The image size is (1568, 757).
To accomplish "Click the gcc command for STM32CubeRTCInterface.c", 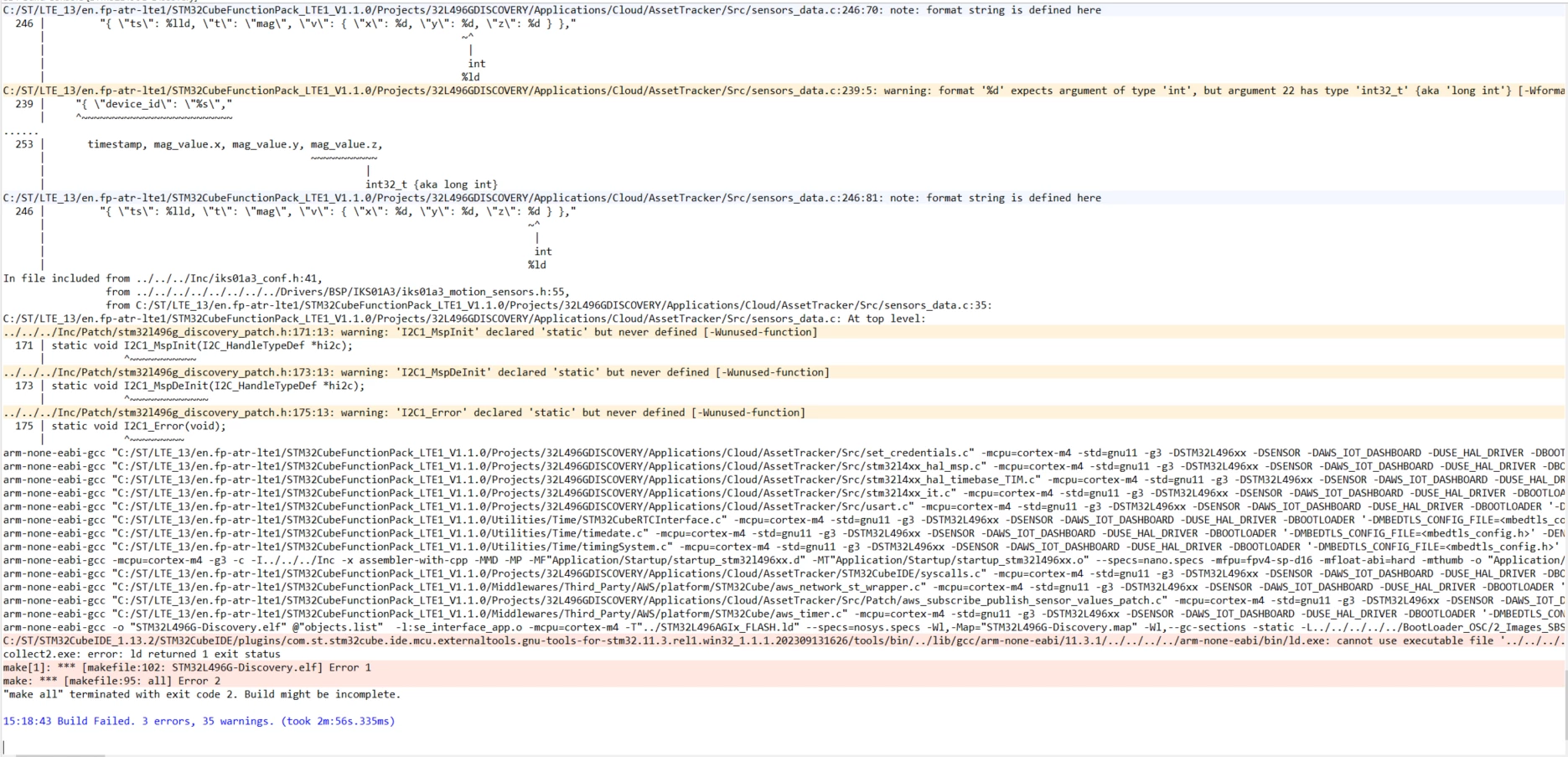I will (x=784, y=520).
